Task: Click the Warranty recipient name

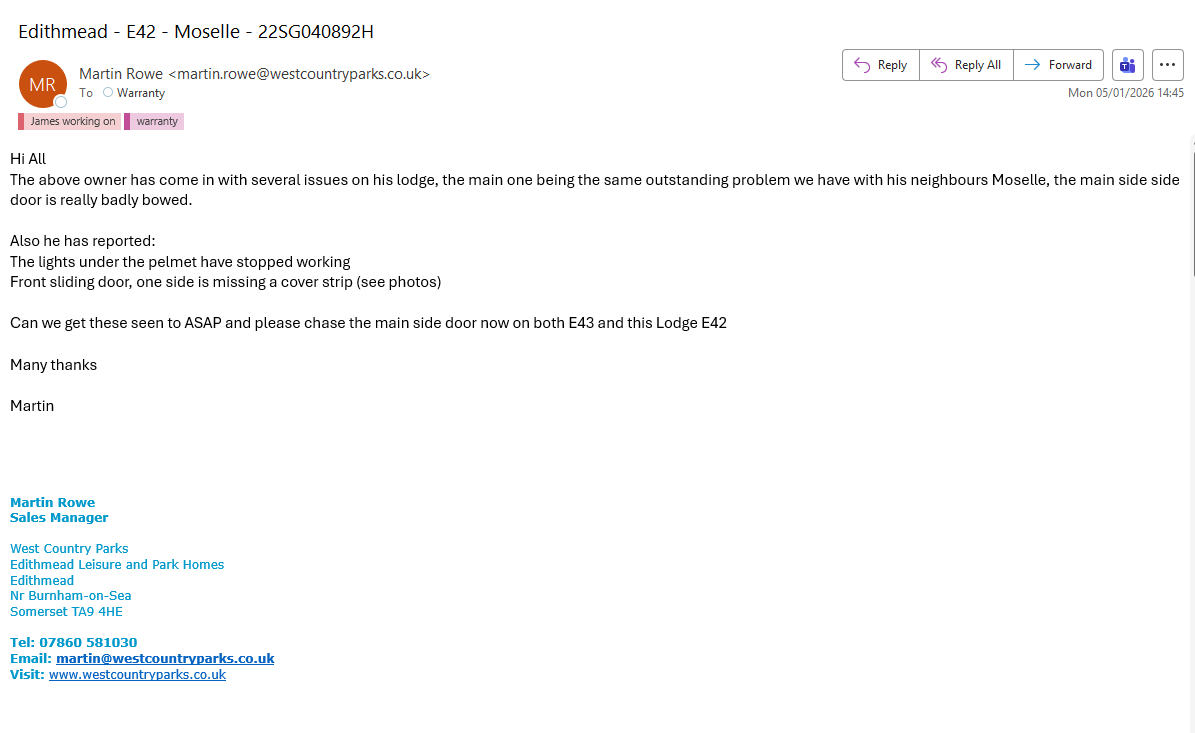Action: [x=141, y=93]
